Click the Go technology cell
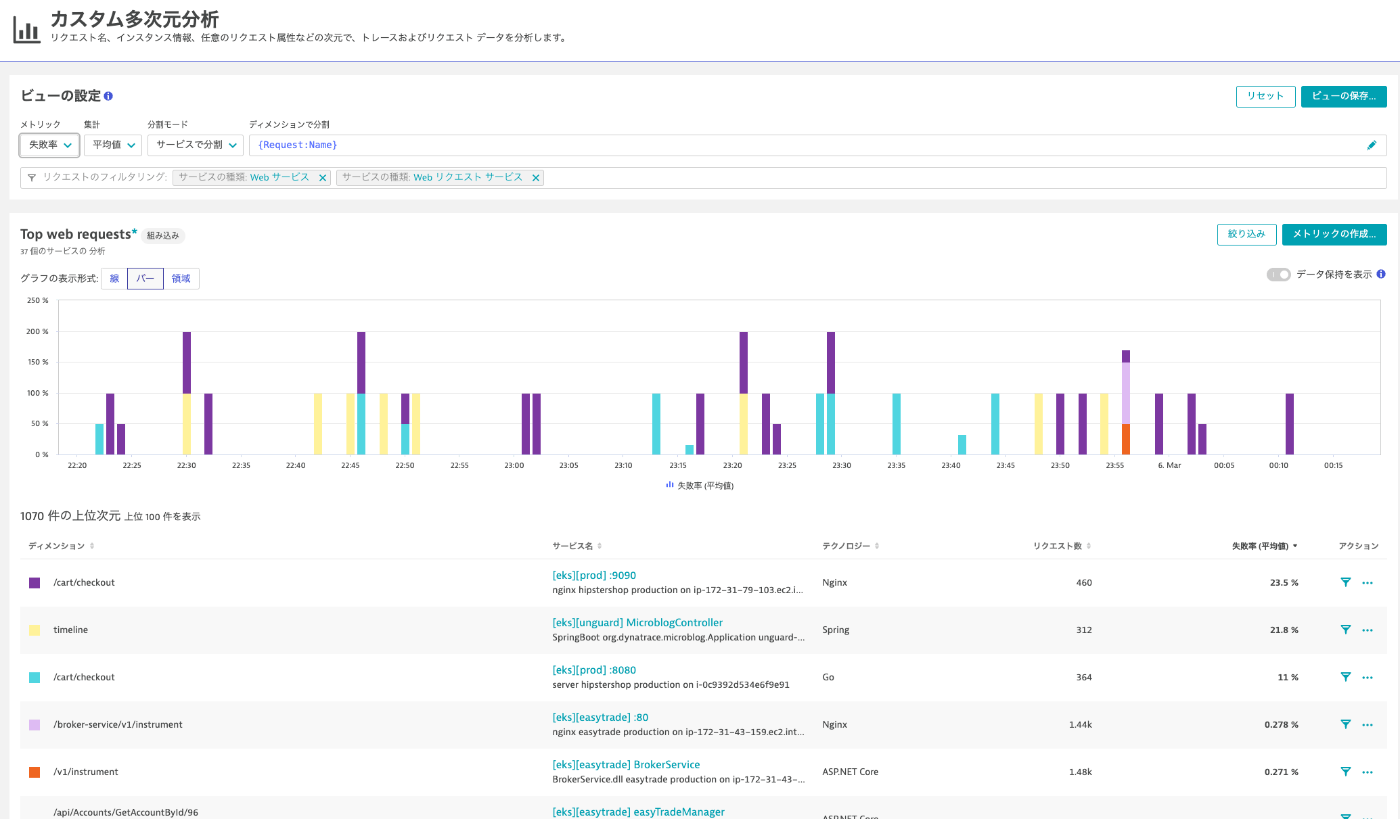Screen dimensions: 1400x819 [x=828, y=677]
